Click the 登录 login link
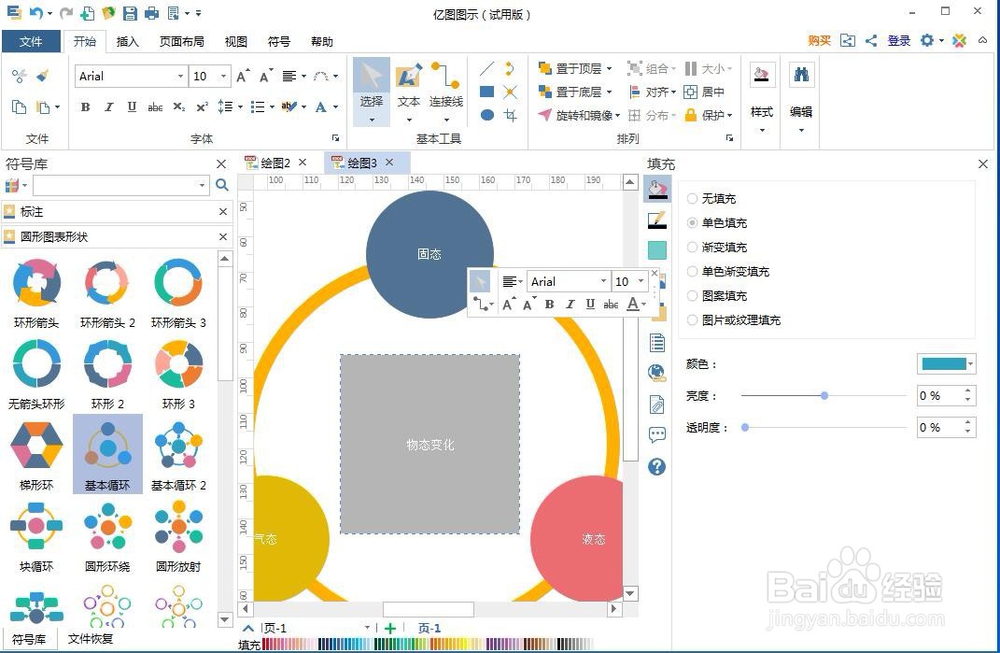Image resolution: width=1000 pixels, height=653 pixels. pyautogui.click(x=899, y=41)
